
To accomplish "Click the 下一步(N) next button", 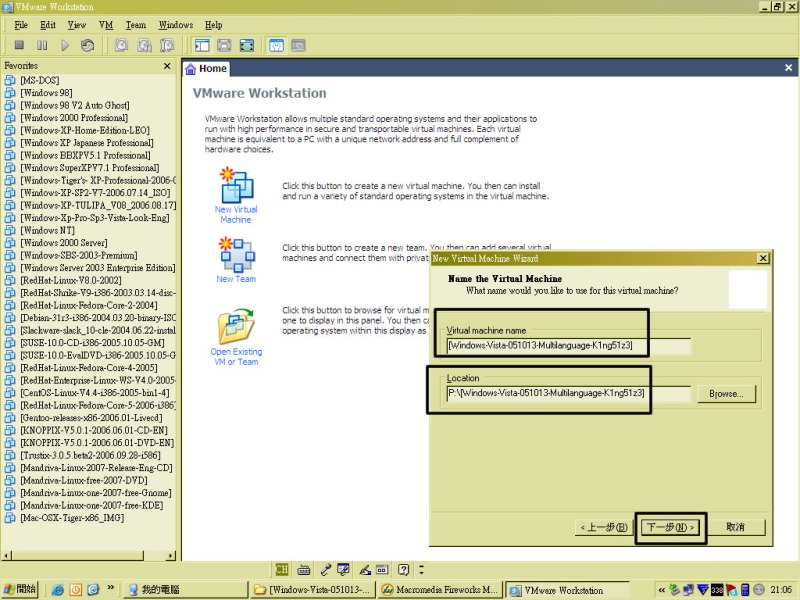I will 670,527.
